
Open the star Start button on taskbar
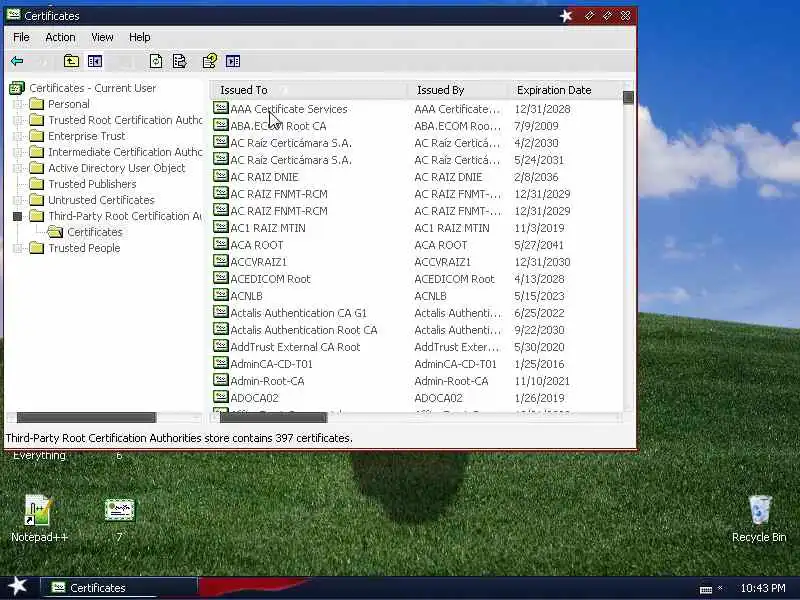tap(18, 586)
